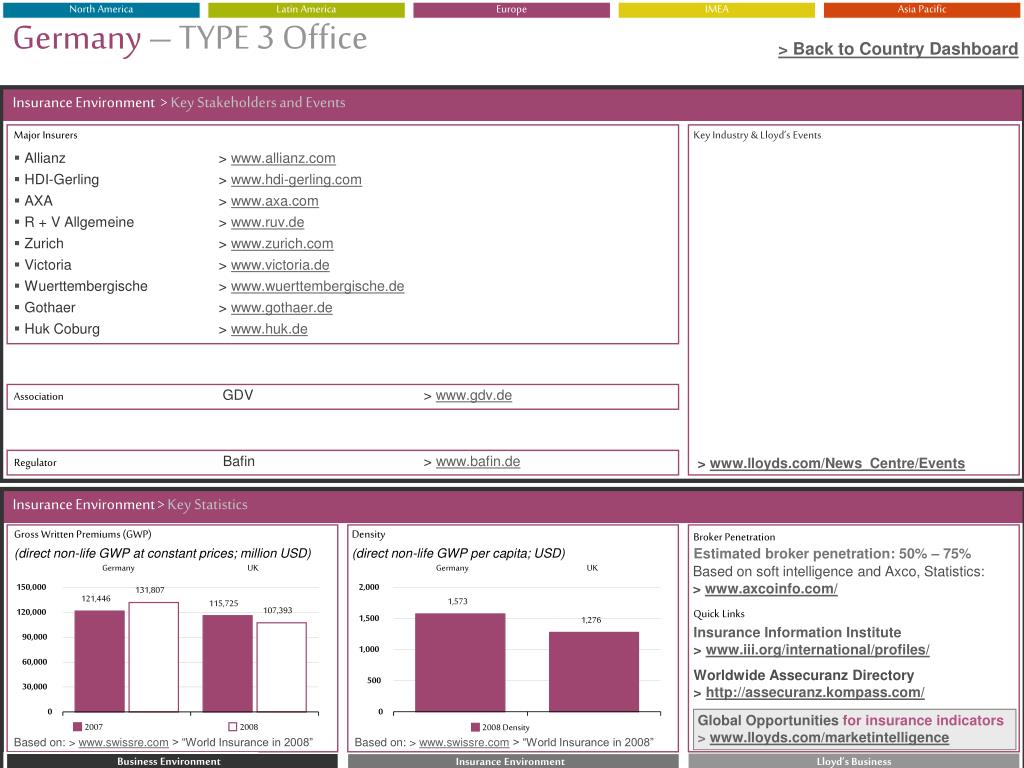Open www.hdi-gerling.com link
Viewport: 1024px width, 768px height.
pos(296,180)
